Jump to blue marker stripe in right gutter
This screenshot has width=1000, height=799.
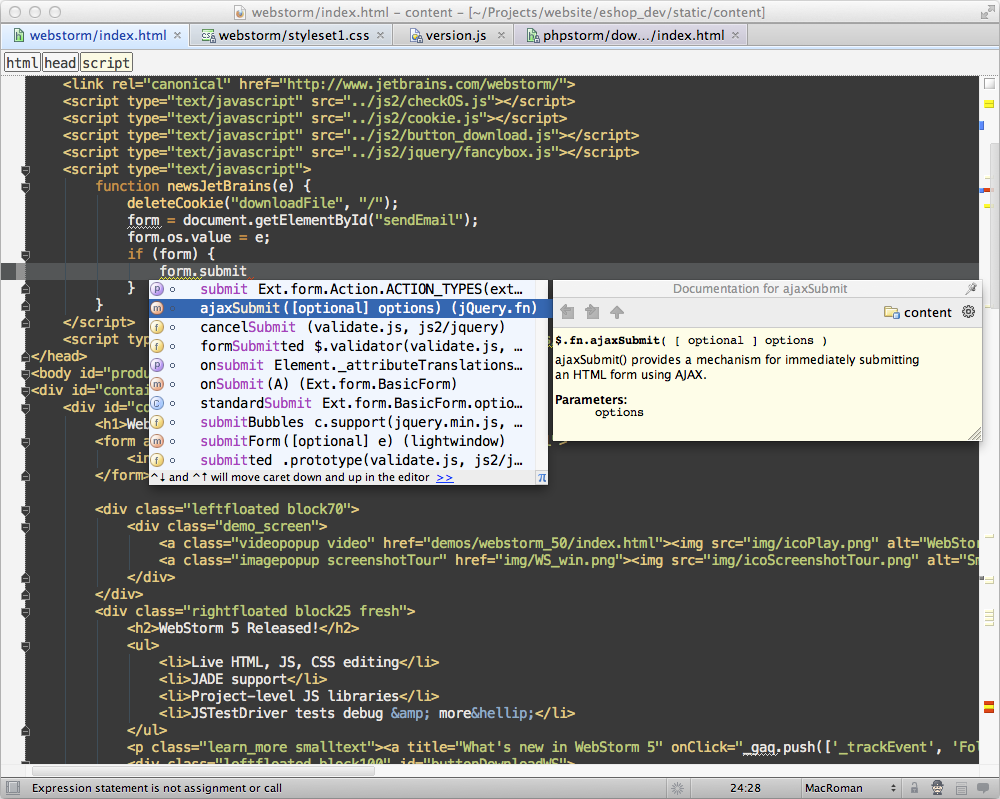coord(982,126)
